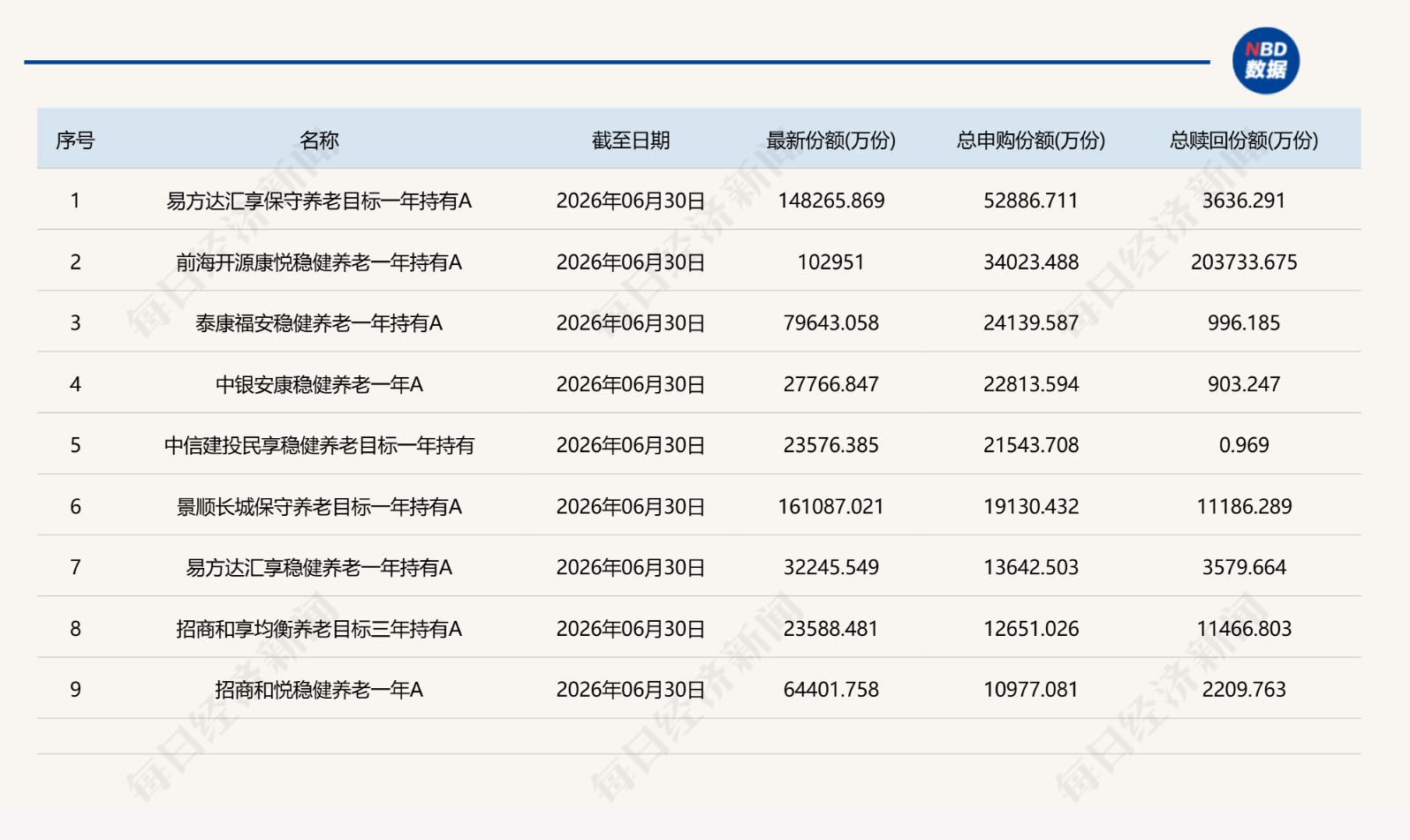Click redemption value 996.185
The width and height of the screenshot is (1410, 840).
(1244, 323)
